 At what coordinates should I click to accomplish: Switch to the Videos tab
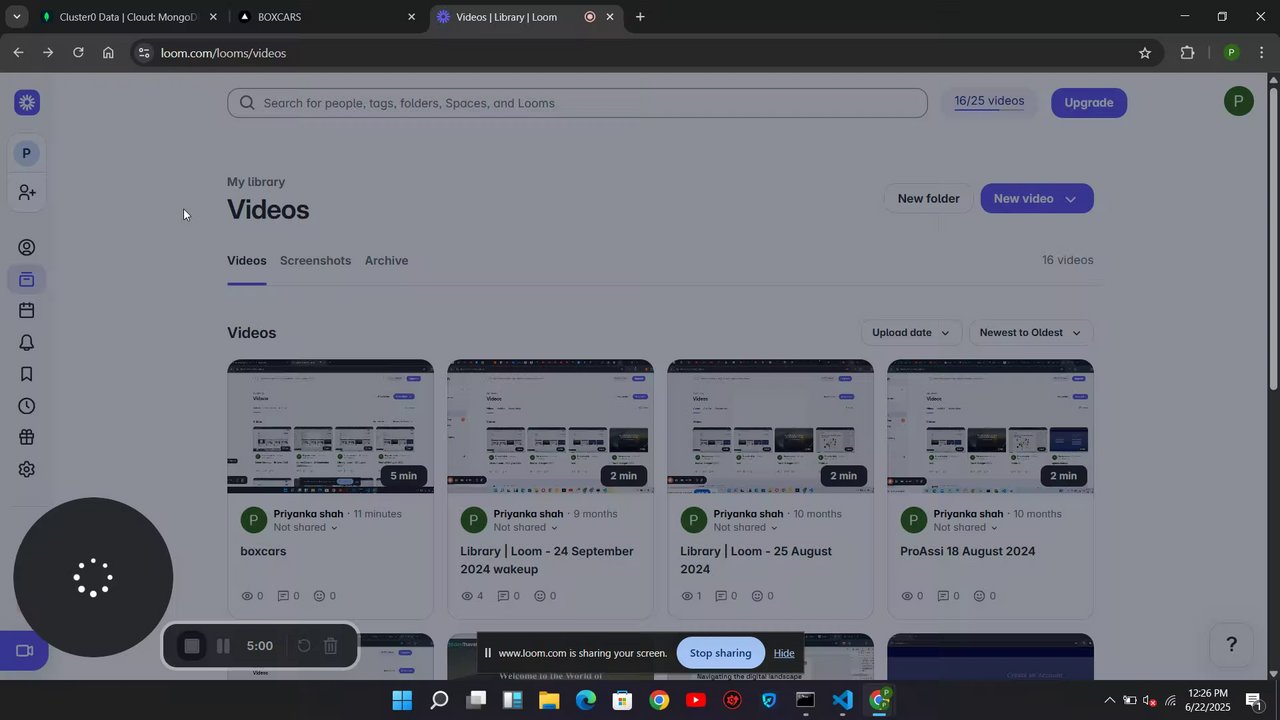point(246,261)
